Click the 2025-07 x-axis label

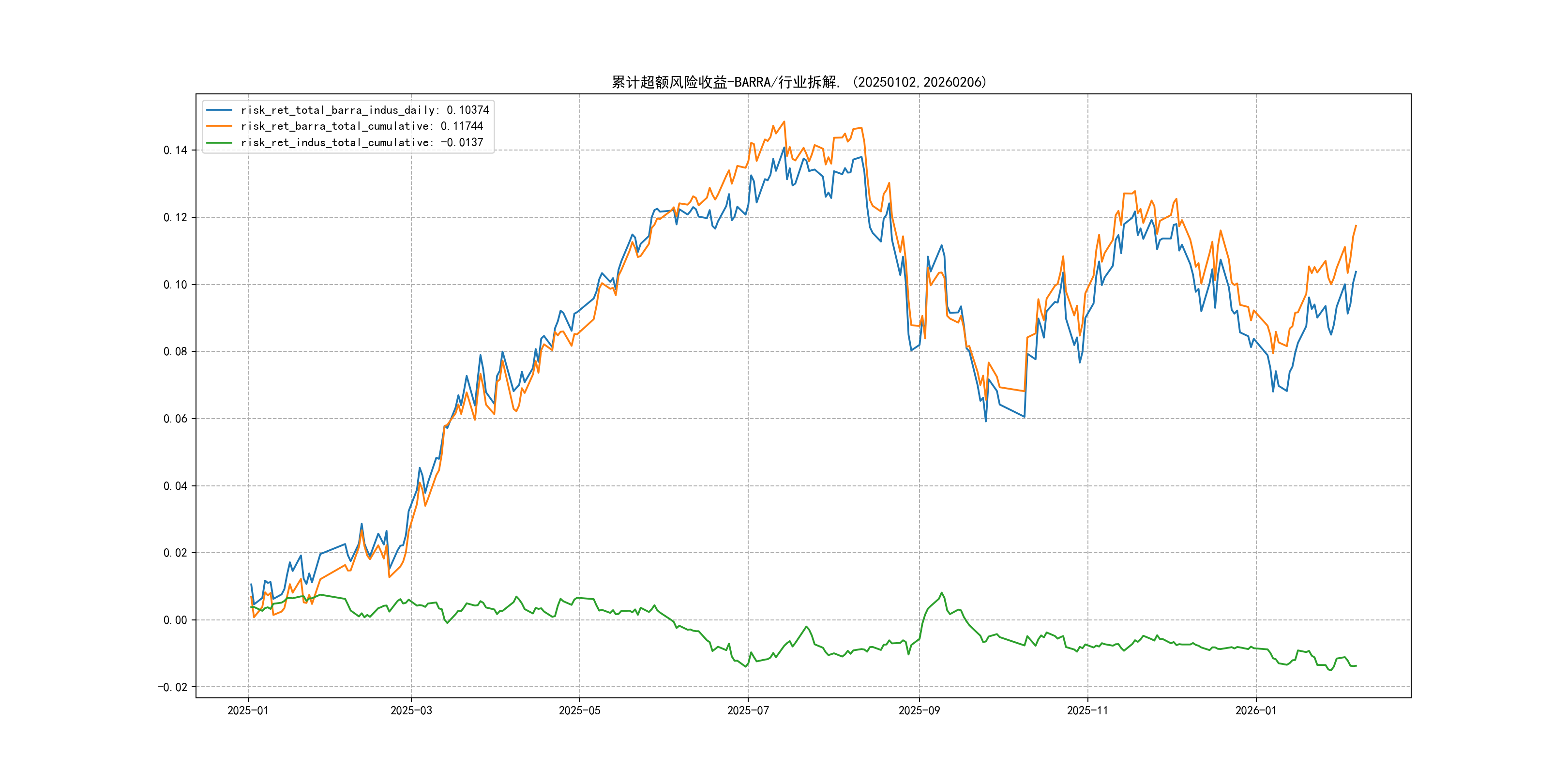pyautogui.click(x=748, y=711)
